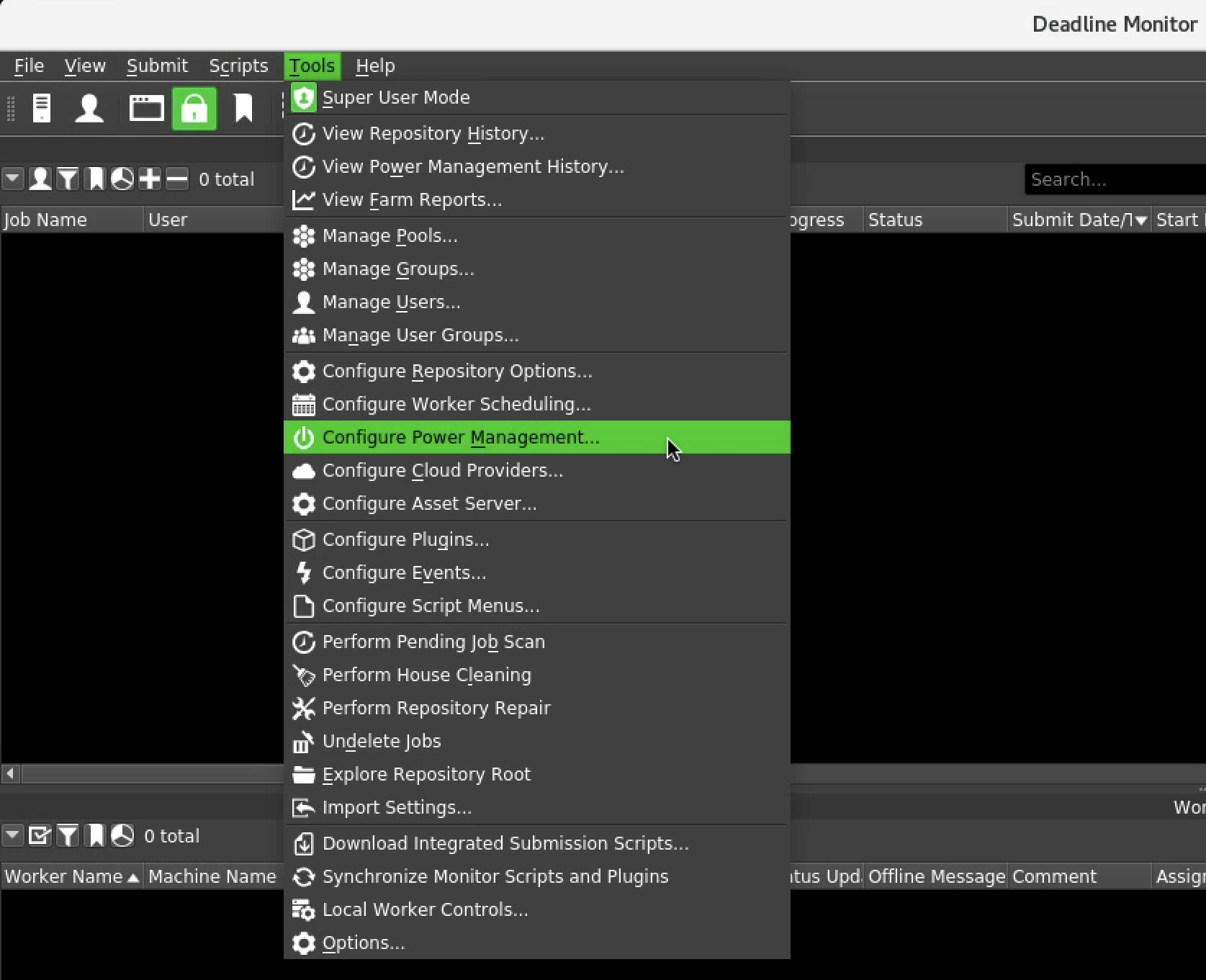Select the funnel filter icon in the Workers panel

tap(68, 835)
